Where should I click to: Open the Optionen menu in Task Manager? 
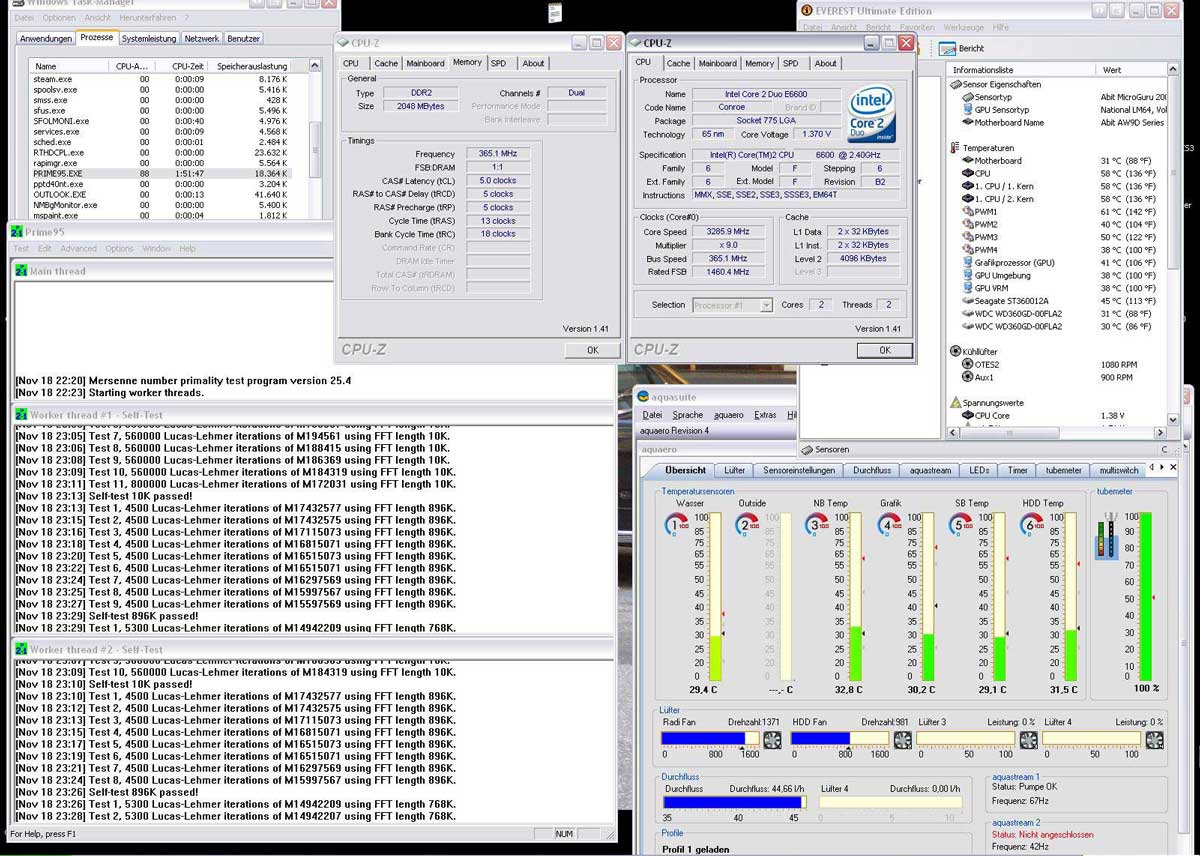[59, 18]
